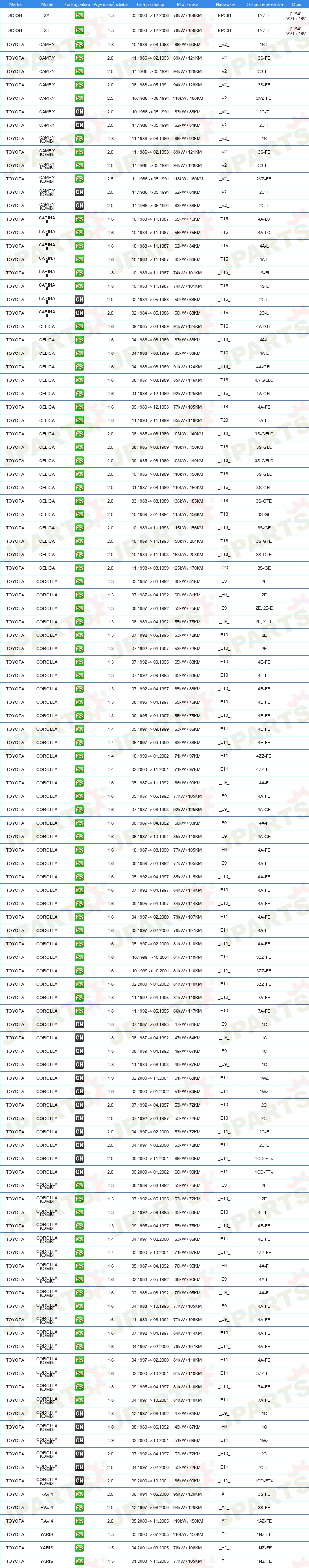Click the VVT-i 16V description in XA row
Image resolution: width=309 pixels, height=1568 pixels.
pos(296,18)
